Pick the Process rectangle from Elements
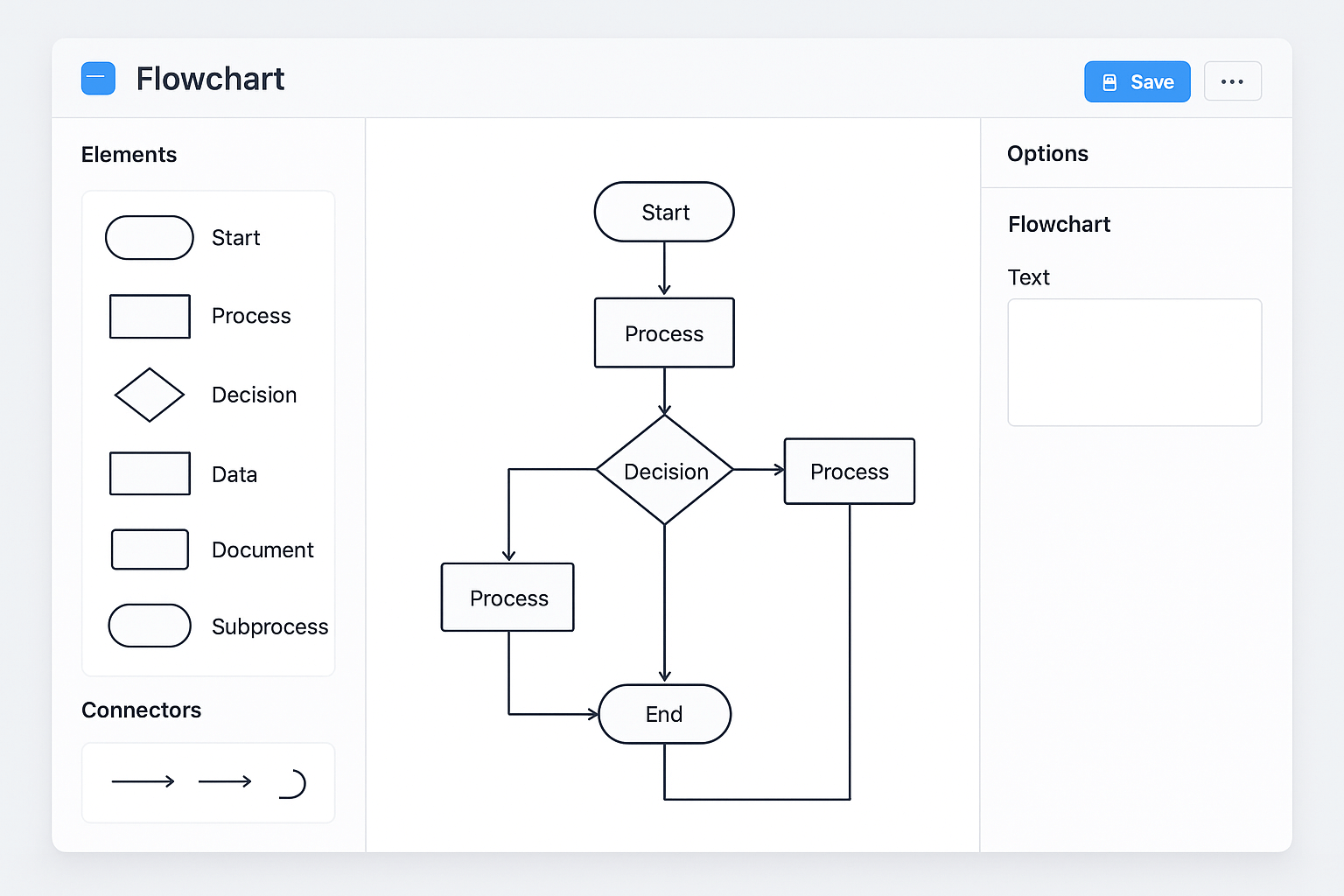 click(x=150, y=316)
